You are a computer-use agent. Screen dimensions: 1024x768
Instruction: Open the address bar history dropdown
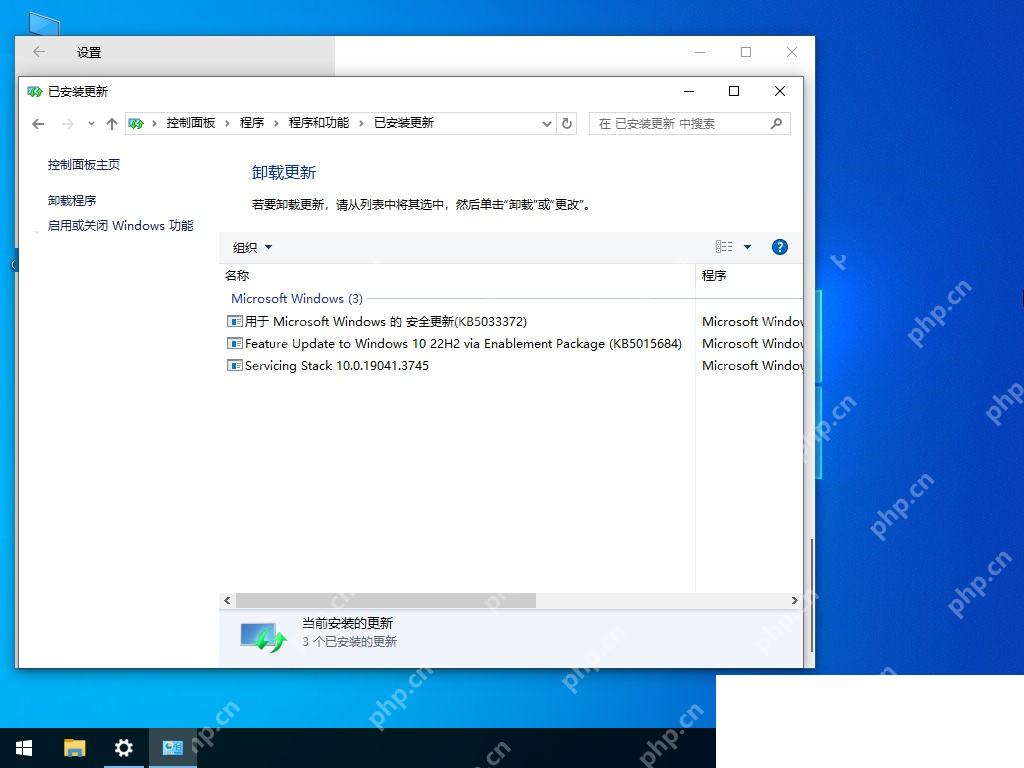point(547,123)
